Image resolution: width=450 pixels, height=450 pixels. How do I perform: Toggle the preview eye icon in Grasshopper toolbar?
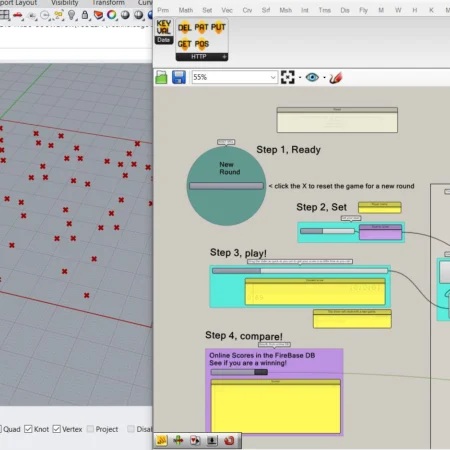coord(312,77)
